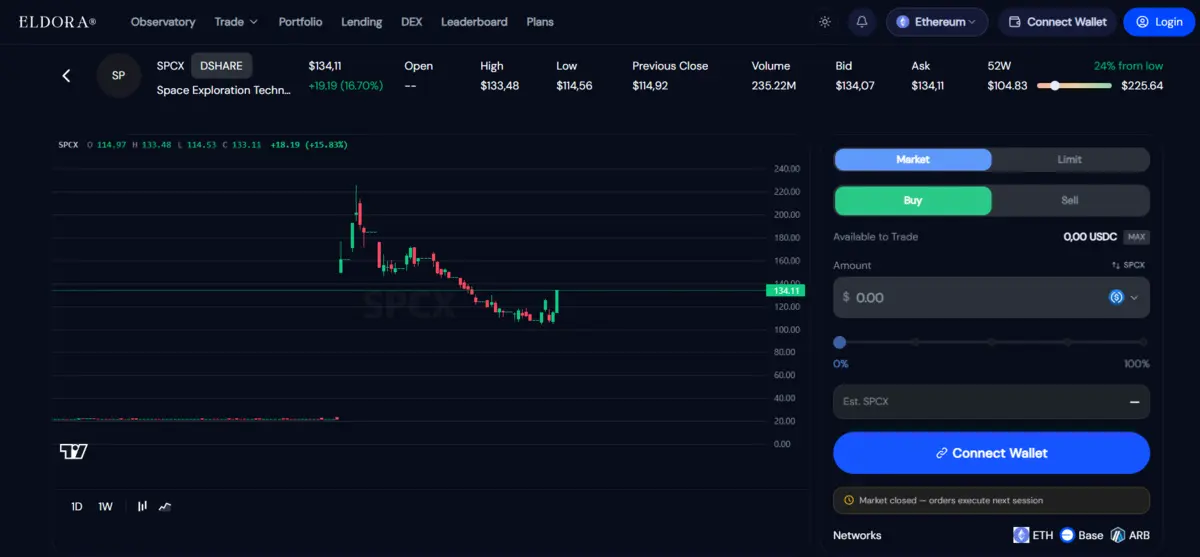Set chart interval to 1W
This screenshot has width=1200, height=557.
[x=106, y=506]
